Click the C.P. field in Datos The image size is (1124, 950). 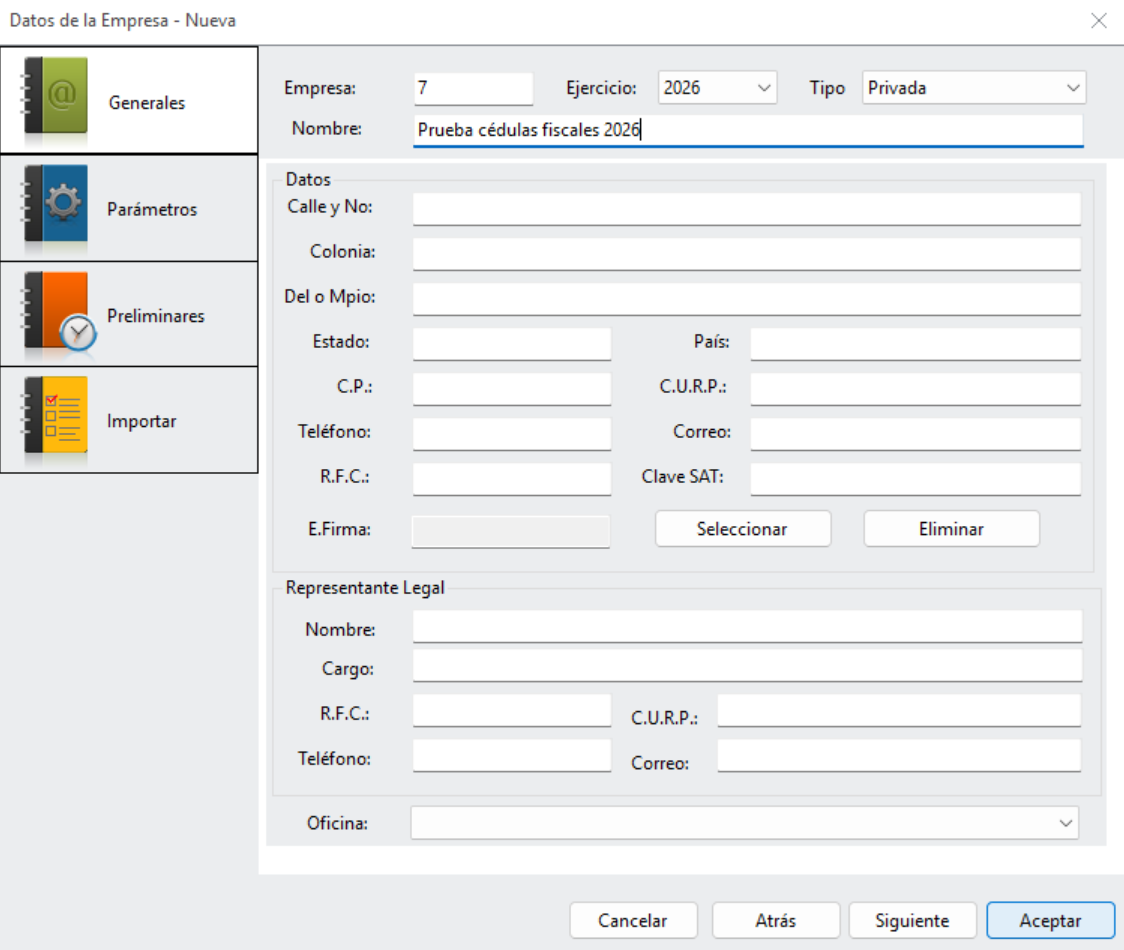[512, 389]
